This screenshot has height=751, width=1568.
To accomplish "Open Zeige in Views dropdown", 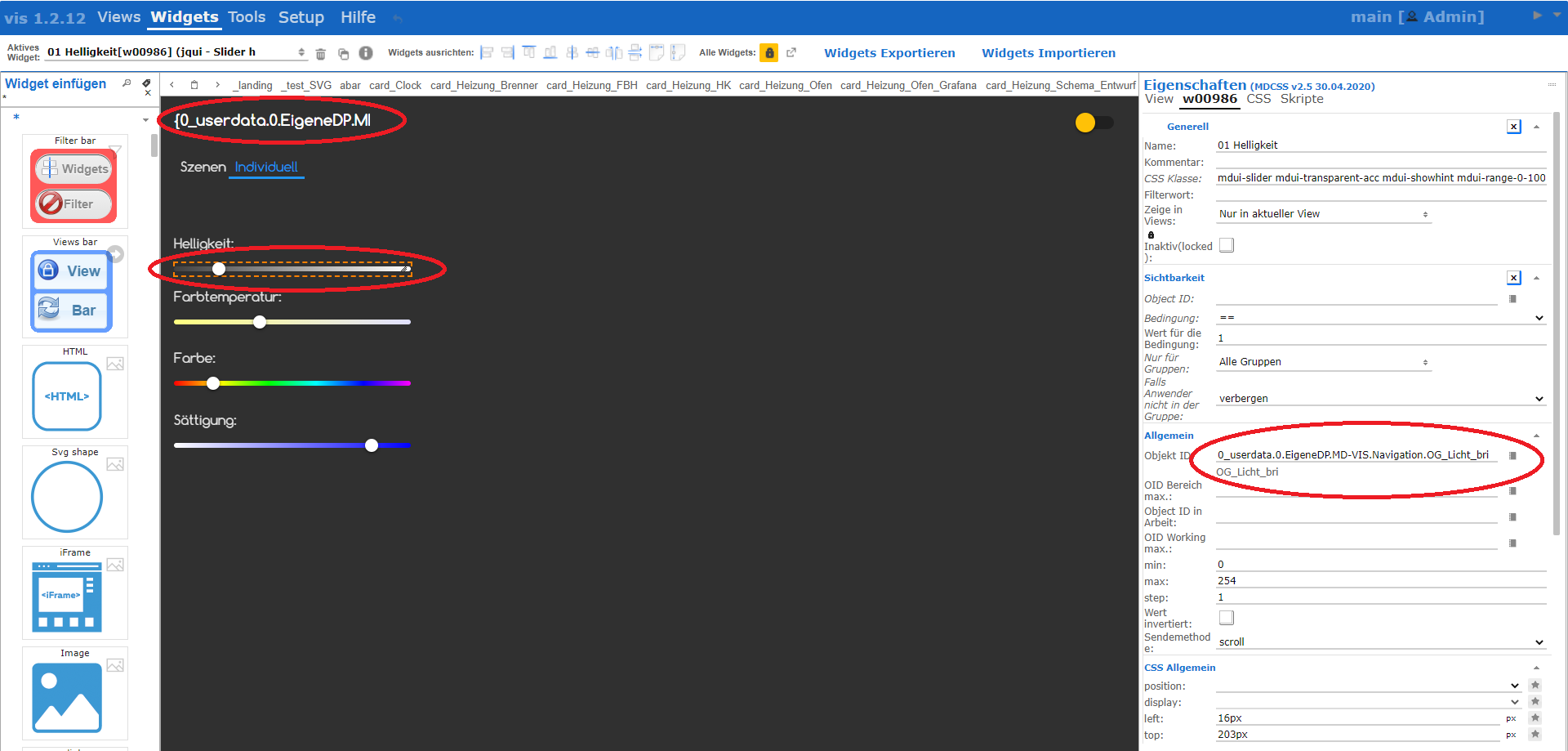I will click(1323, 214).
